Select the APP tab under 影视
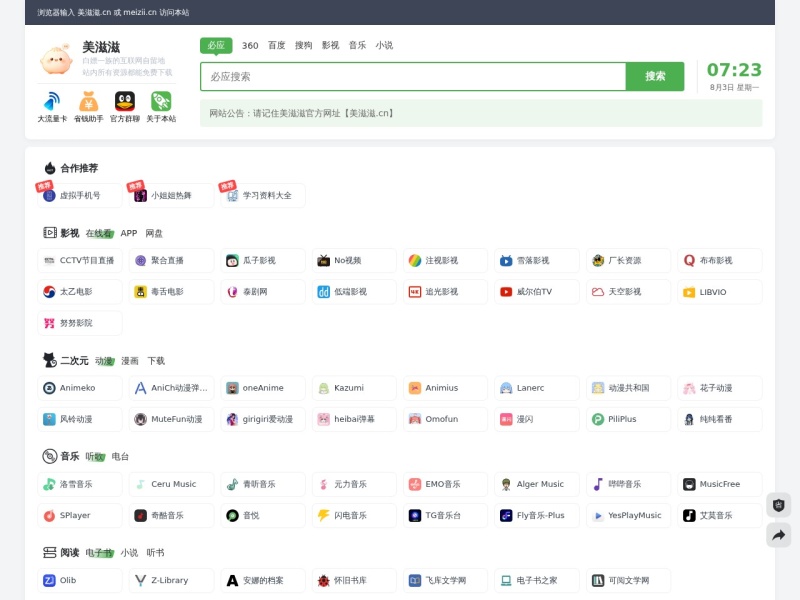The height and width of the screenshot is (600, 800). [x=129, y=233]
